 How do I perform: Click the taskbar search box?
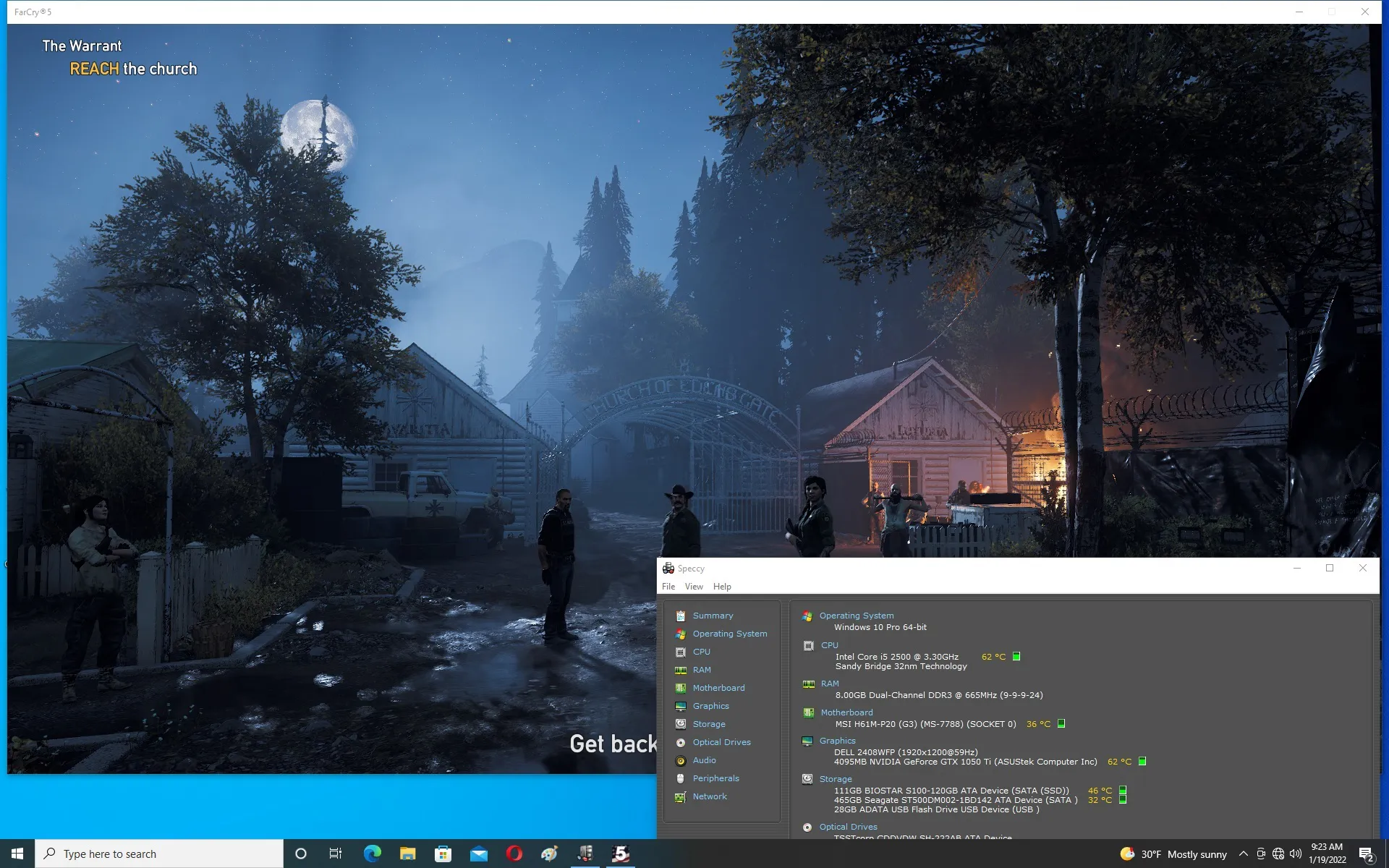point(159,854)
